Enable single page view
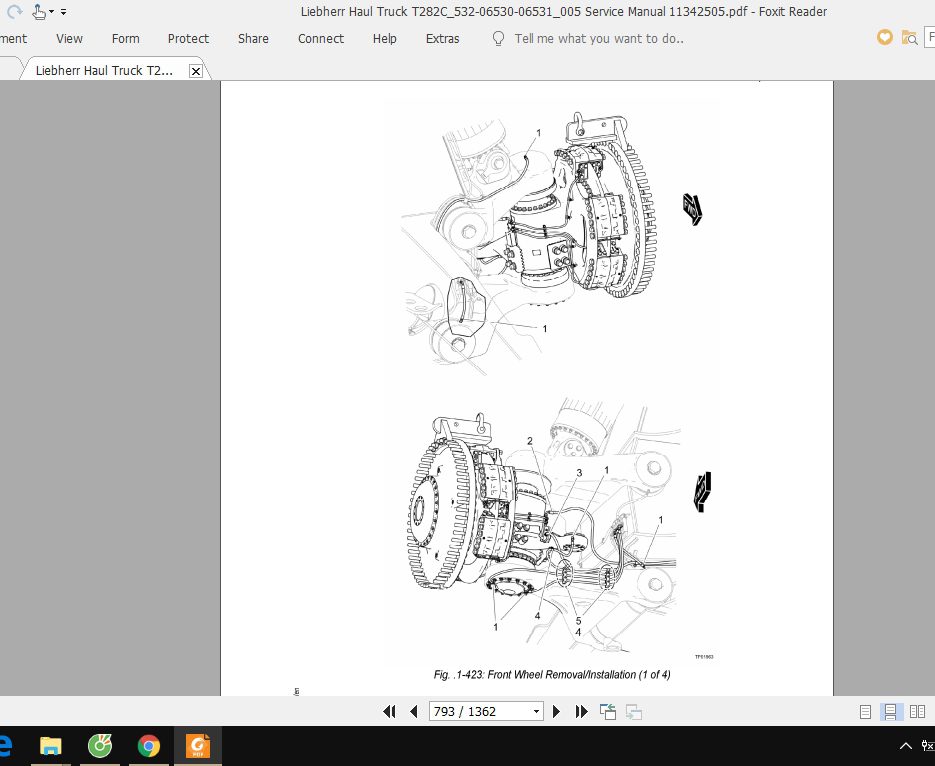 [866, 712]
